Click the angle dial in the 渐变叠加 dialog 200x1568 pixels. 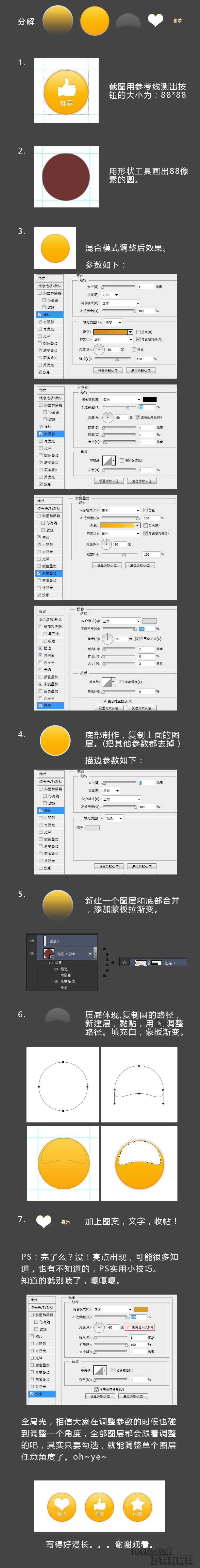click(106, 544)
